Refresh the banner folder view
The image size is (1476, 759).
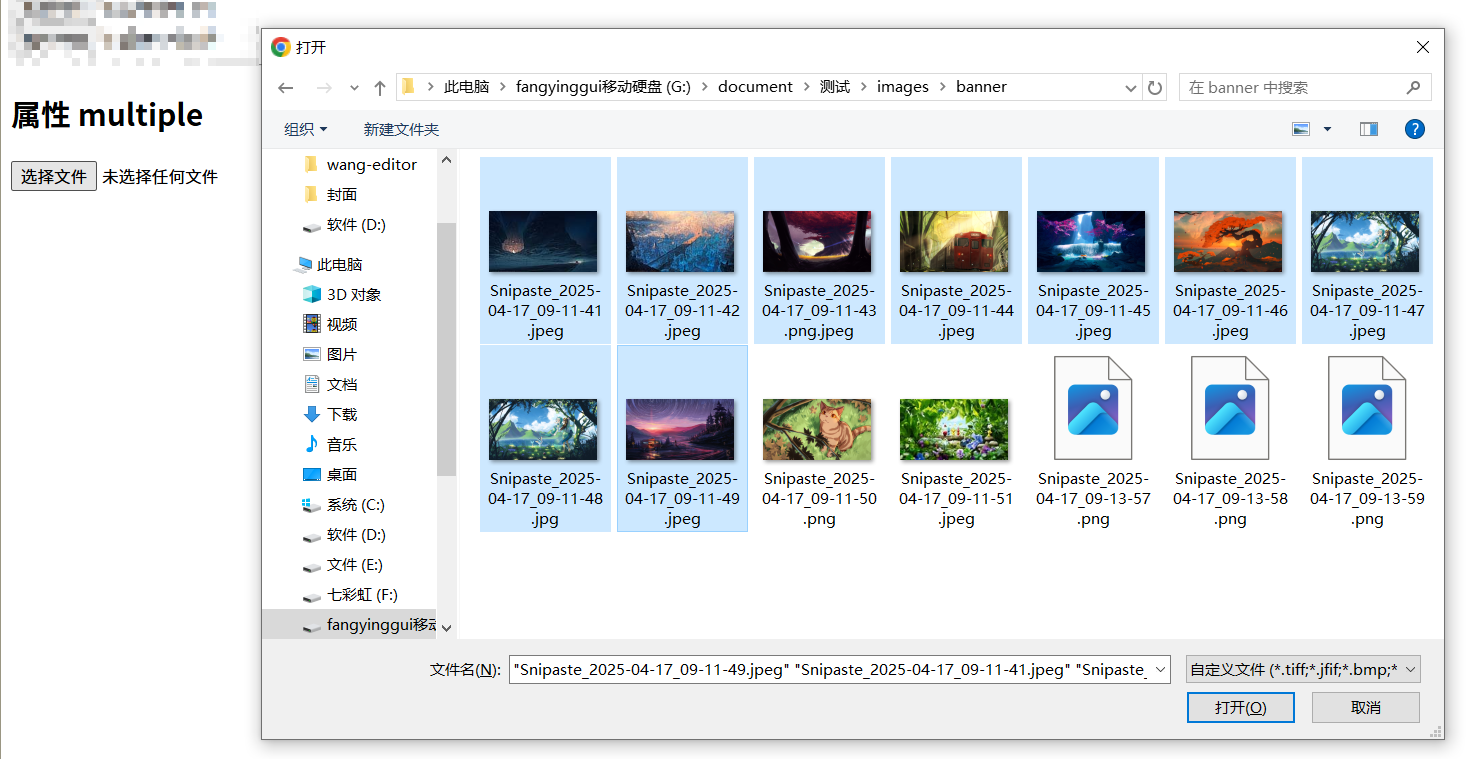pos(1154,88)
